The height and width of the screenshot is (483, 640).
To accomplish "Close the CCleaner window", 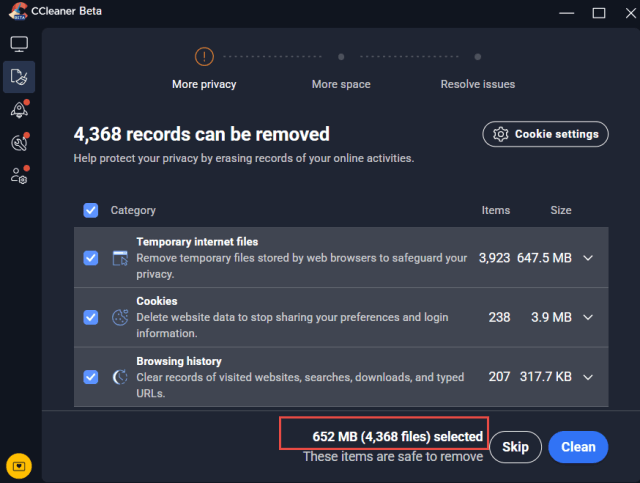I will point(631,13).
